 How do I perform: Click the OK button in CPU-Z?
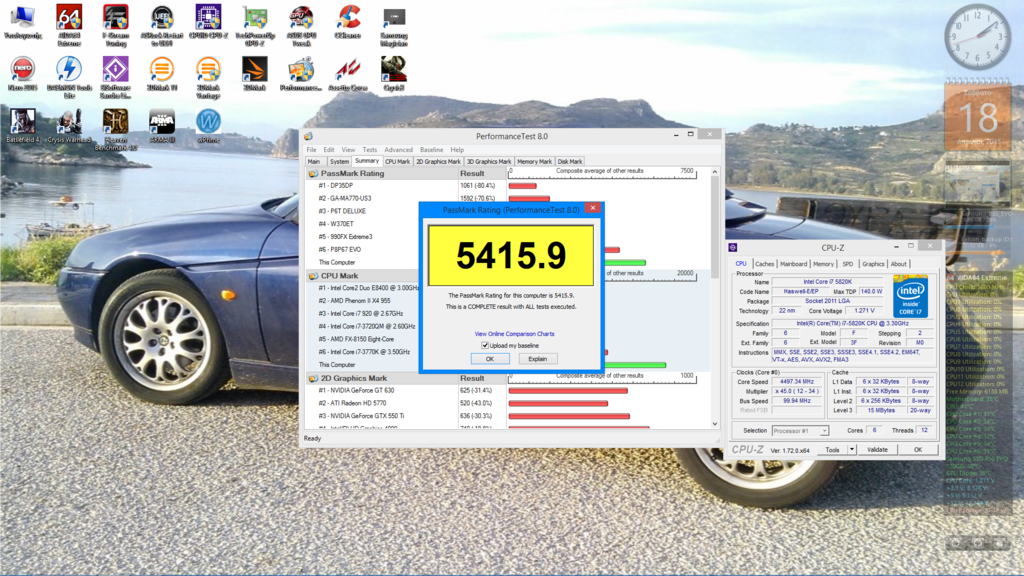918,450
